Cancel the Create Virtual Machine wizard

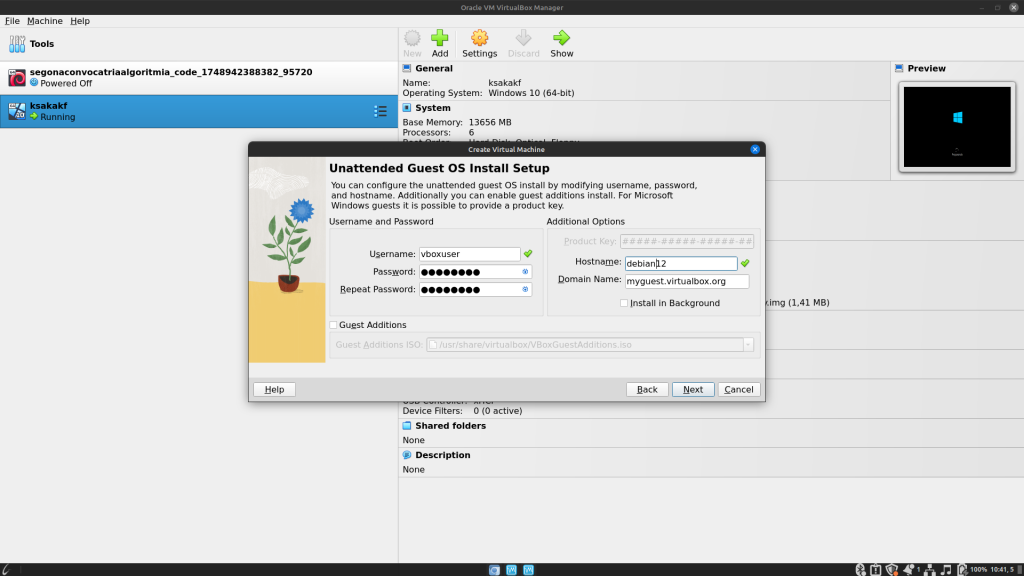point(739,389)
